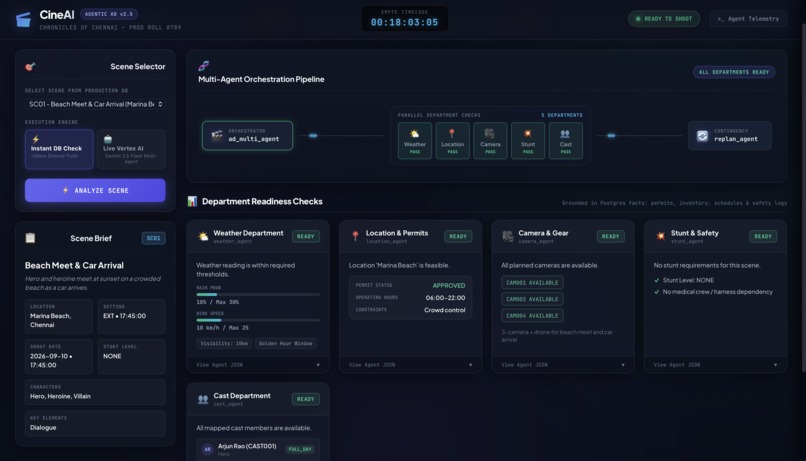Click the APPROVED permit status value
Screen dimensions: 806x461
[x=449, y=285]
